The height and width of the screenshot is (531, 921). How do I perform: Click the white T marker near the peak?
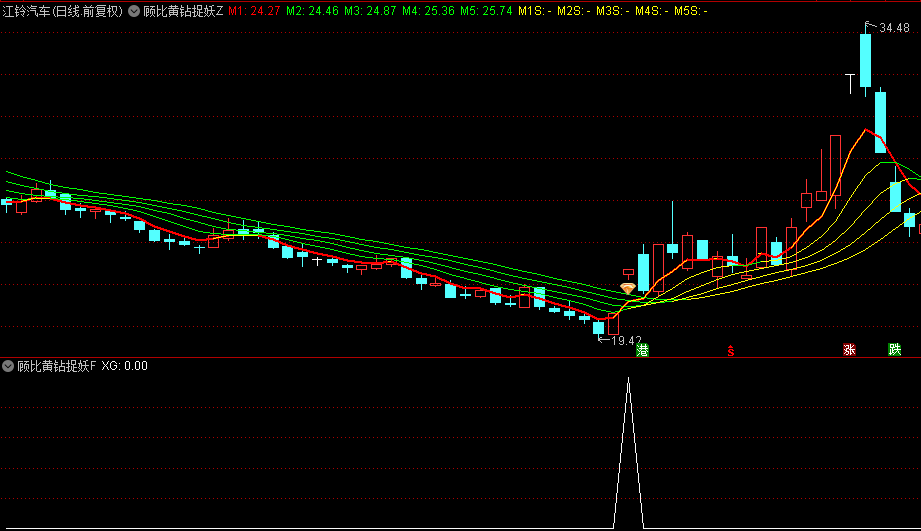(x=850, y=83)
